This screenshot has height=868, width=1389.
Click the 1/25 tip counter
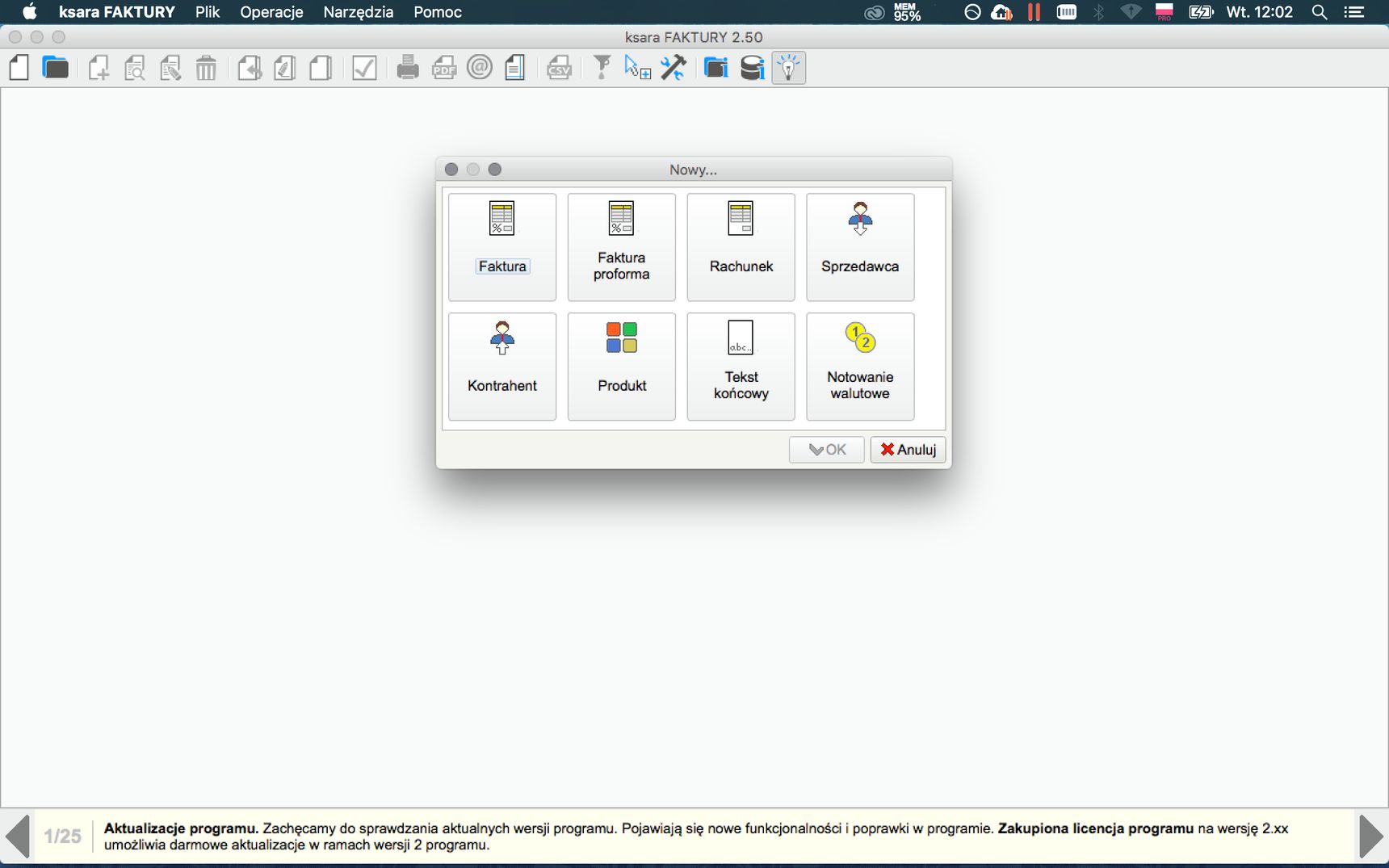click(63, 837)
